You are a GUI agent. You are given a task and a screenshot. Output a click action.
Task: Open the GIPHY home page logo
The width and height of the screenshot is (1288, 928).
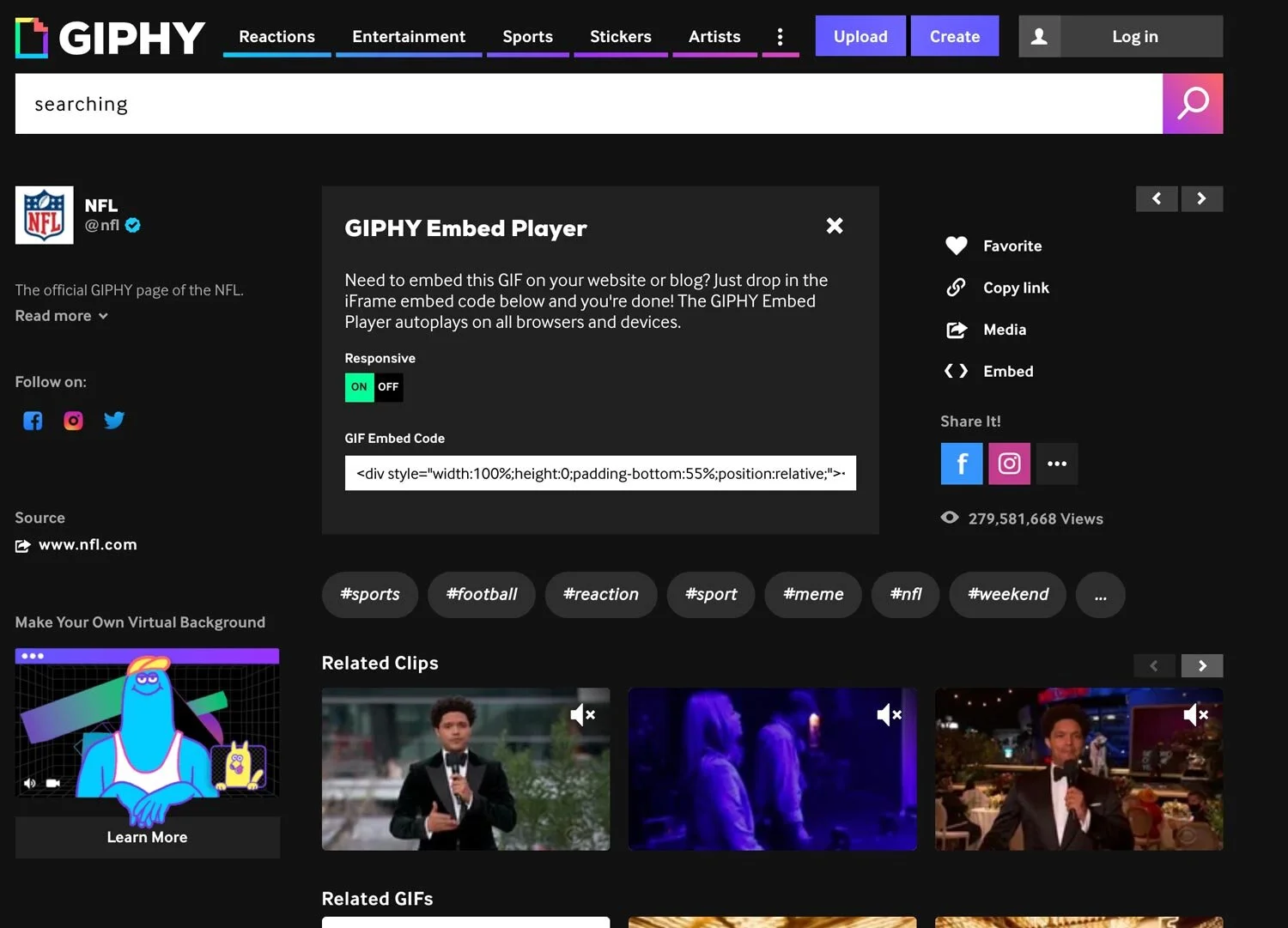point(109,36)
